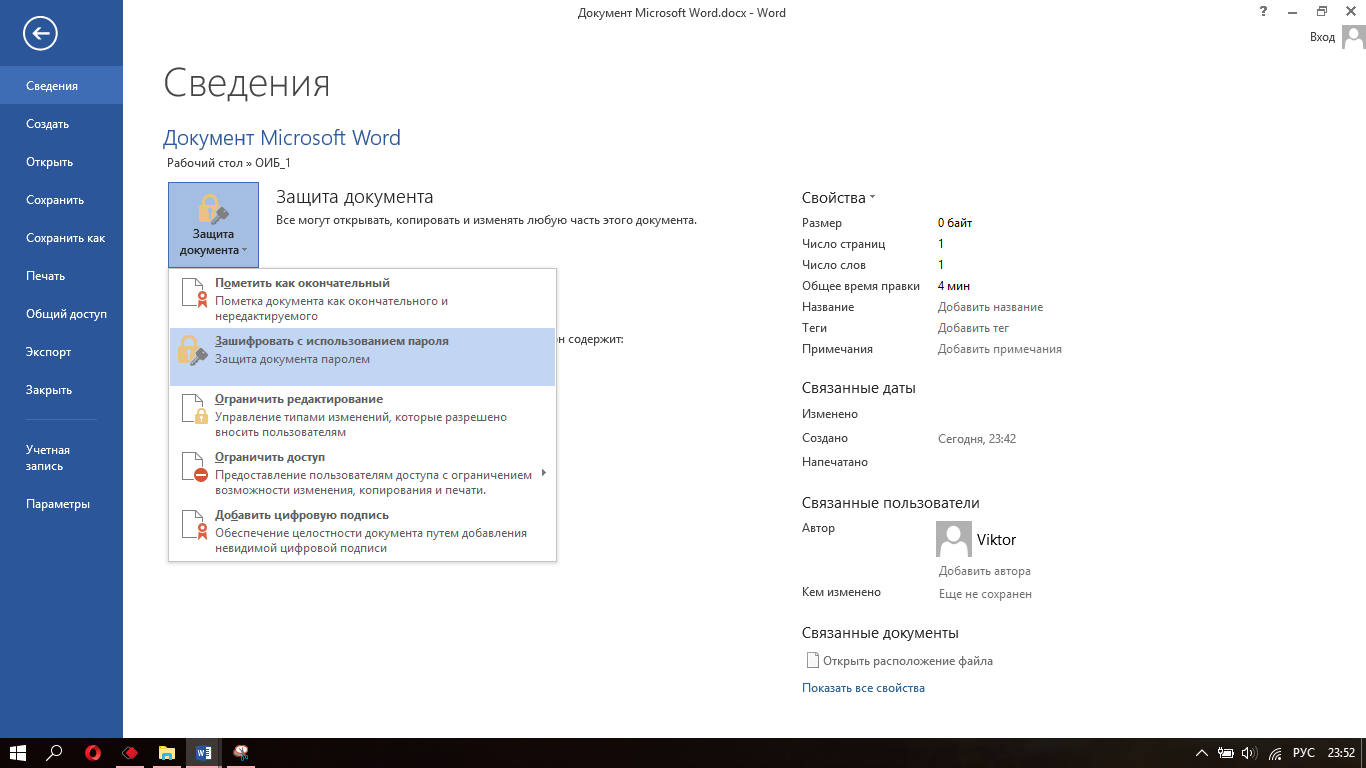Image resolution: width=1366 pixels, height=768 pixels.
Task: Open Параметры from the sidebar
Action: point(61,504)
